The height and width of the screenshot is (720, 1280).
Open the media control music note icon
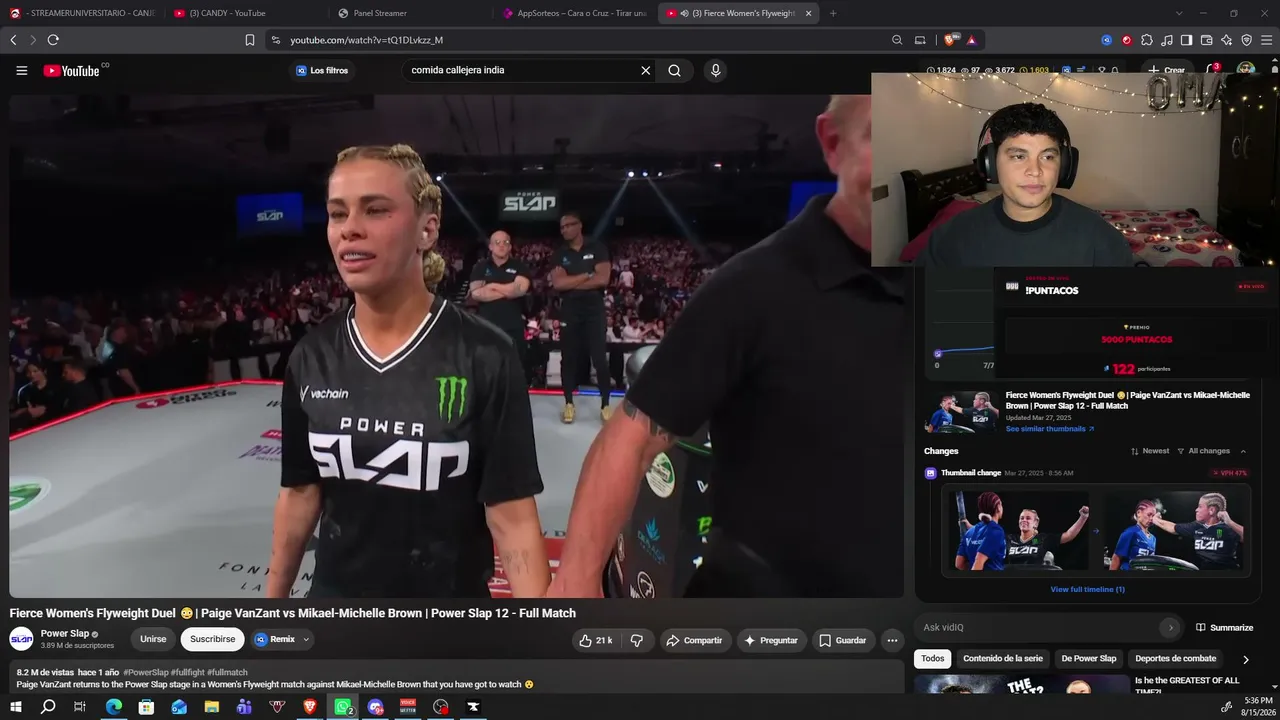point(1167,40)
